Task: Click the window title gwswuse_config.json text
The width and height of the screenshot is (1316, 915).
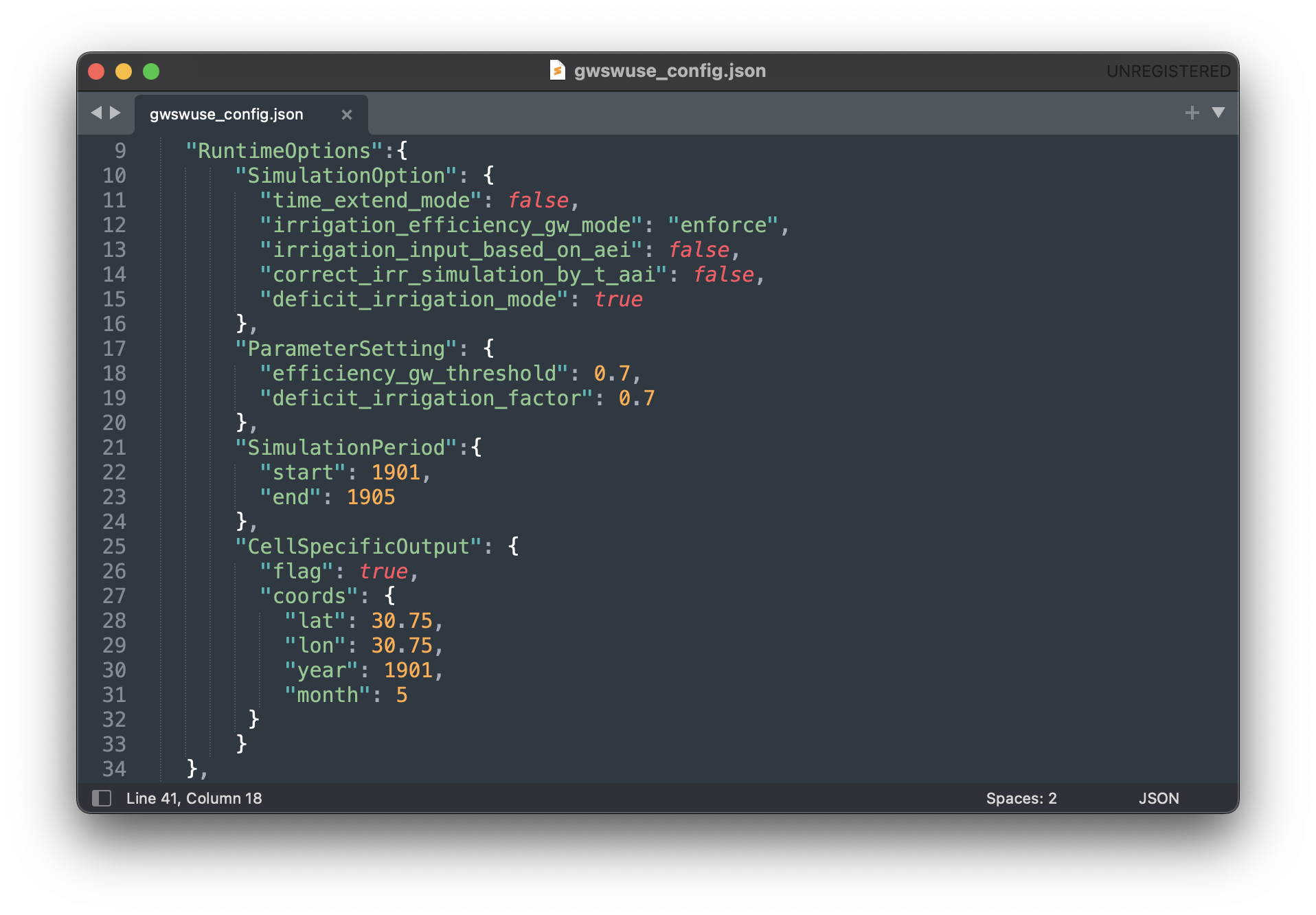Action: (669, 71)
